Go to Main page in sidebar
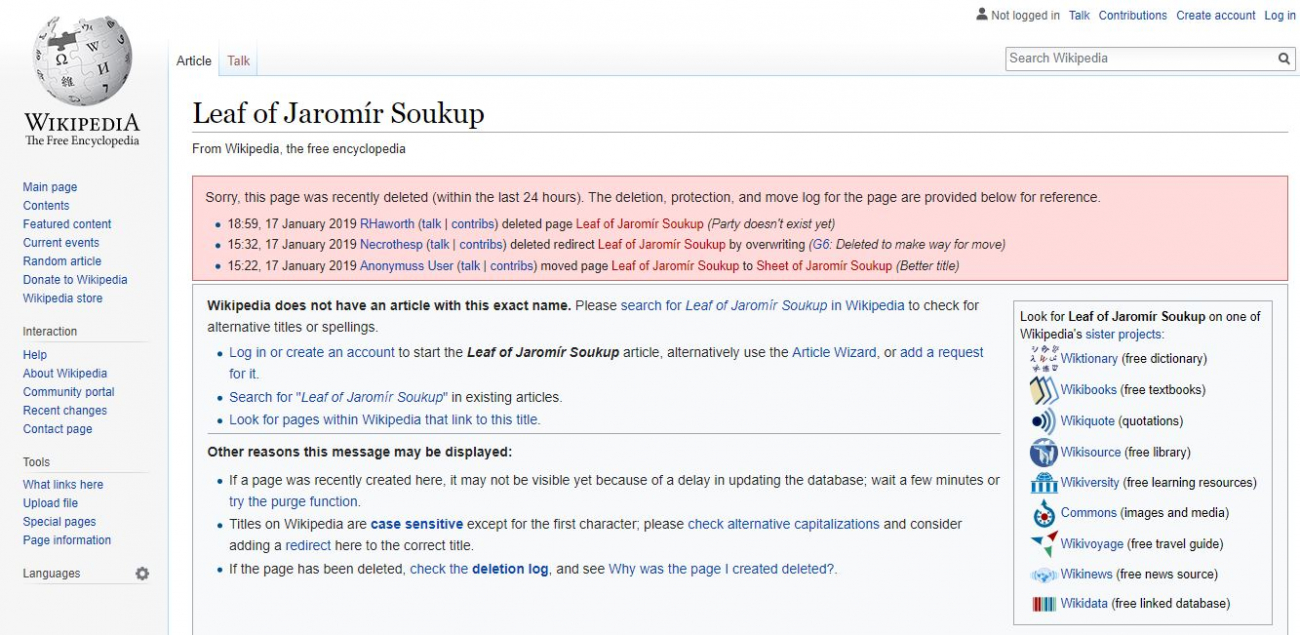This screenshot has height=635, width=1300. coord(50,187)
